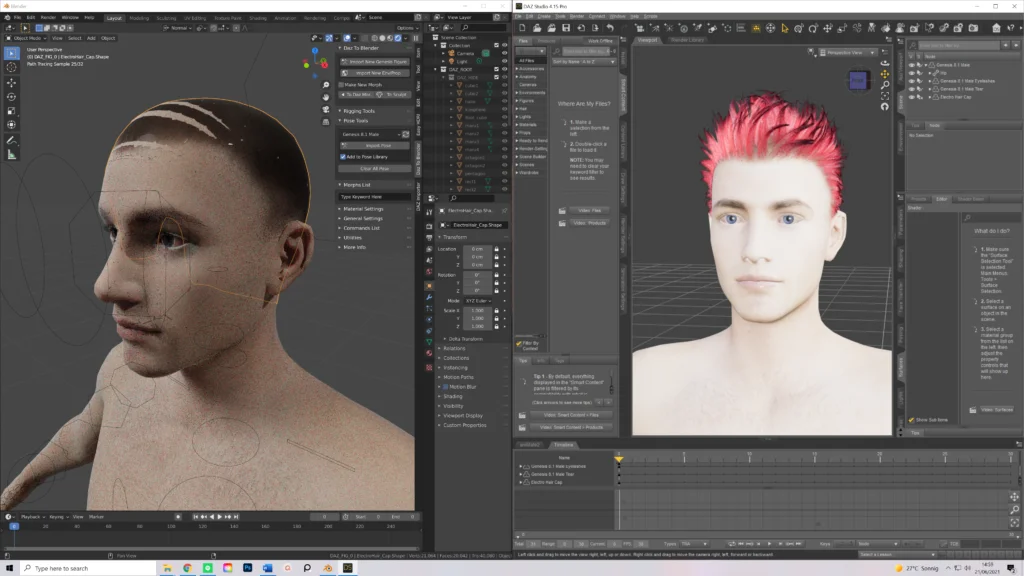Viewport: 1024px width, 576px height.
Task: Open Blender's Render menu
Action: pyautogui.click(x=48, y=18)
